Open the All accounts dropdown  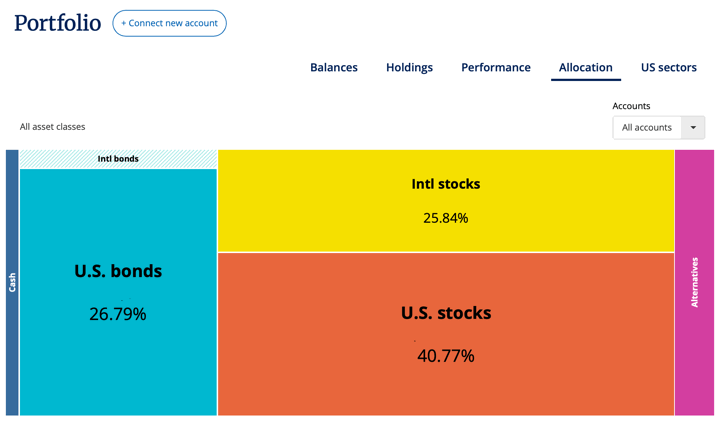(647, 127)
